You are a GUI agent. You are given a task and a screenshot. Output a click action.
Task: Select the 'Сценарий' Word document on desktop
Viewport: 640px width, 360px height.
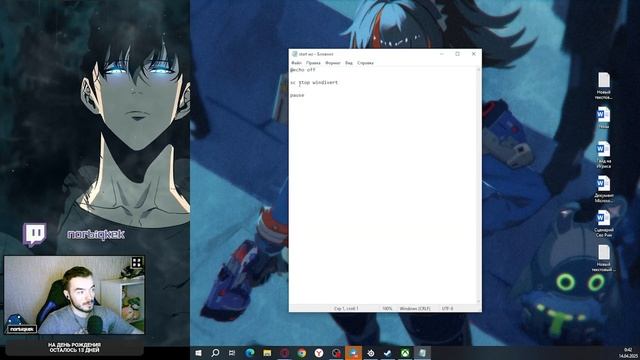pyautogui.click(x=604, y=223)
